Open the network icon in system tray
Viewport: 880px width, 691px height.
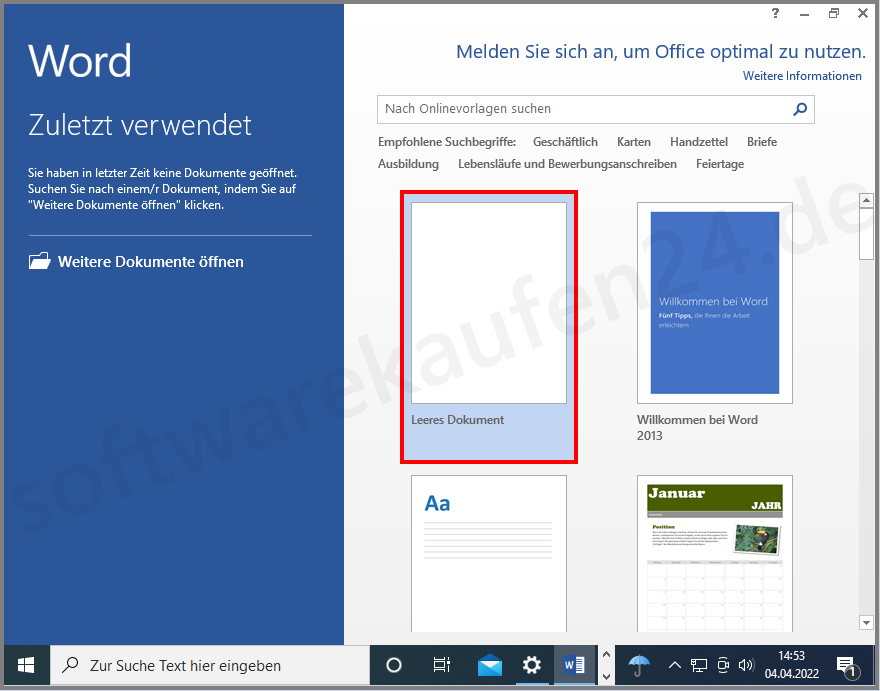point(698,665)
